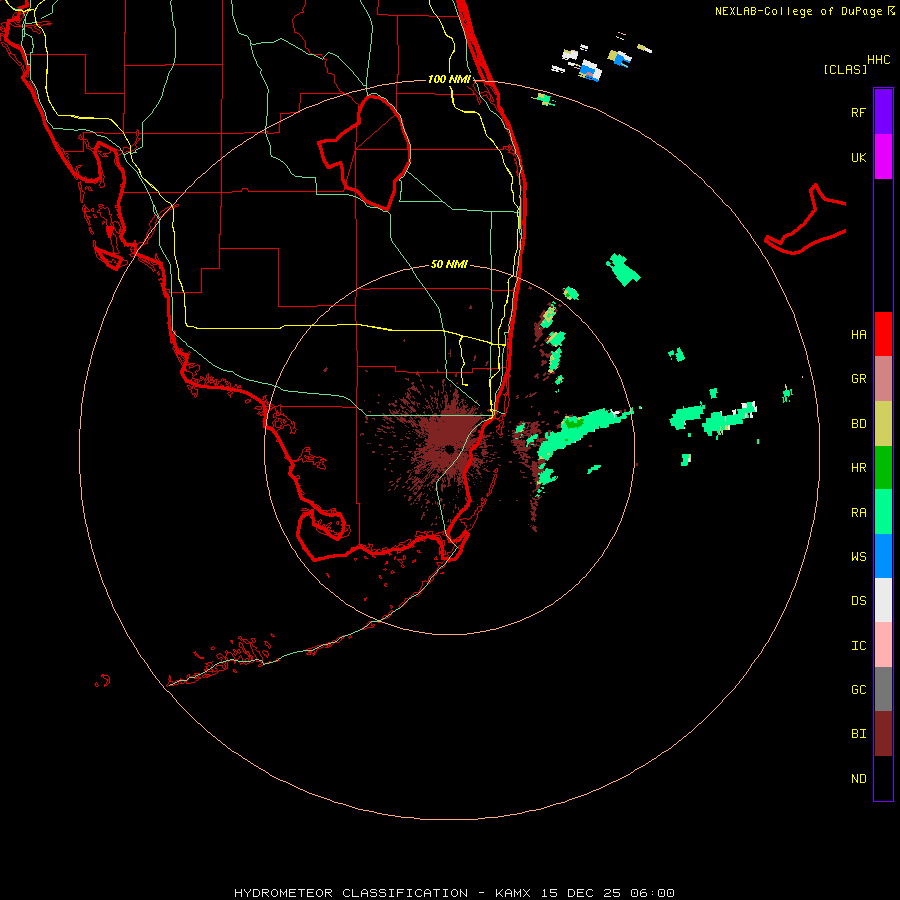Point at the DS legend label
900x900 pixels.
858,601
